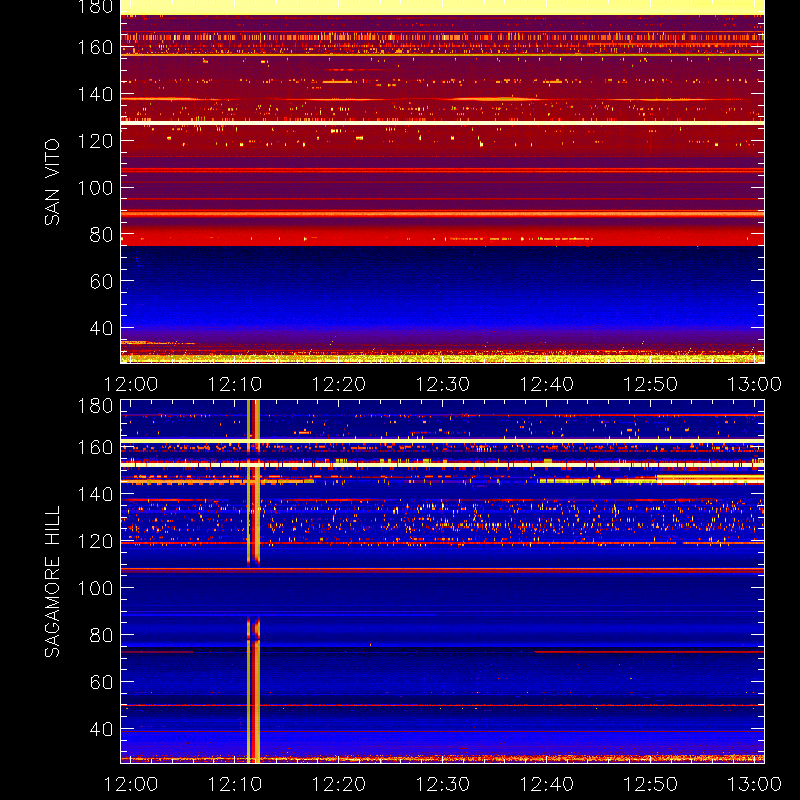Select the 12:00 tick label under San Vito panel
This screenshot has height=800, width=800.
pos(131,384)
